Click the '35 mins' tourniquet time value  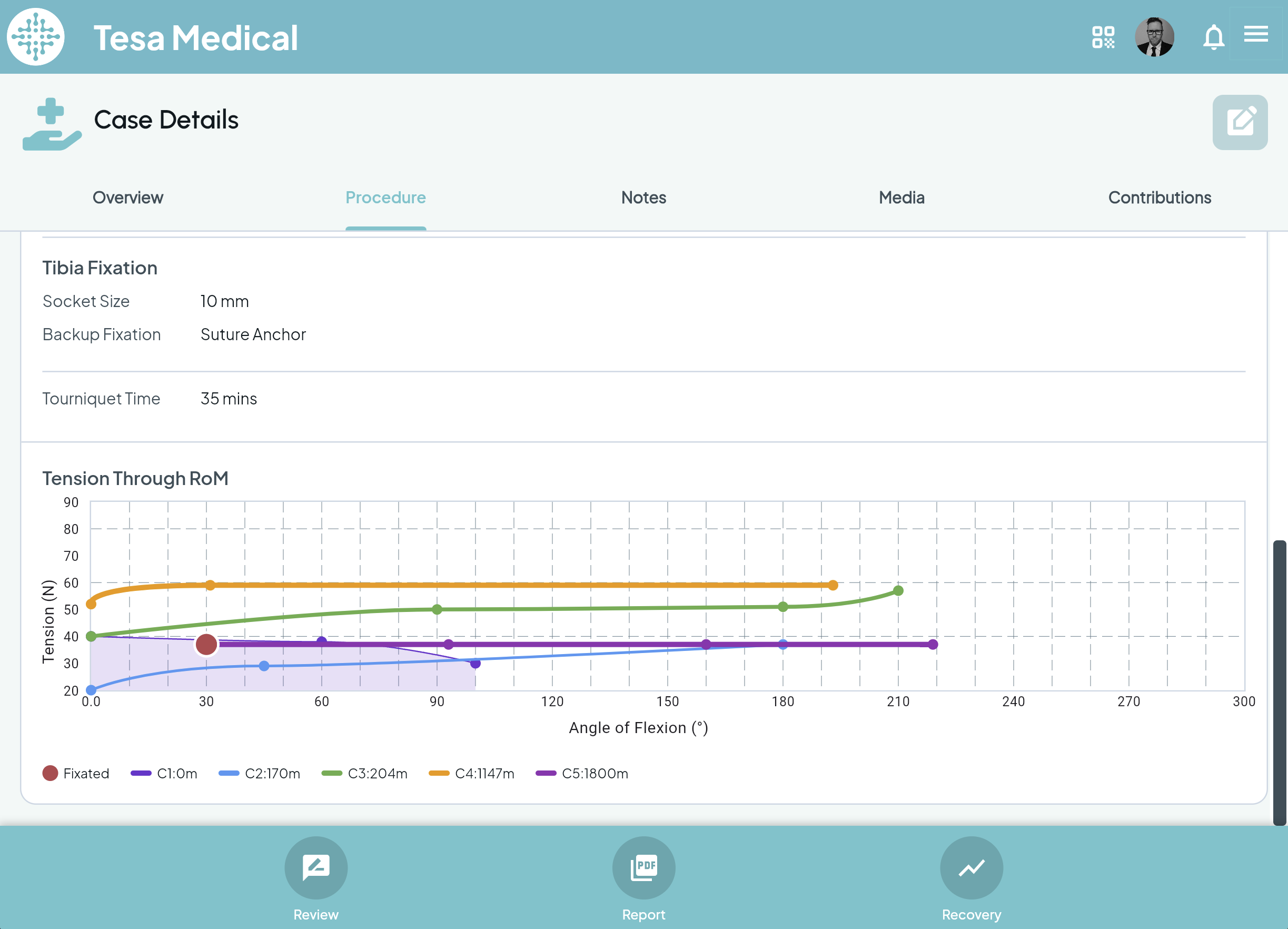pyautogui.click(x=229, y=399)
